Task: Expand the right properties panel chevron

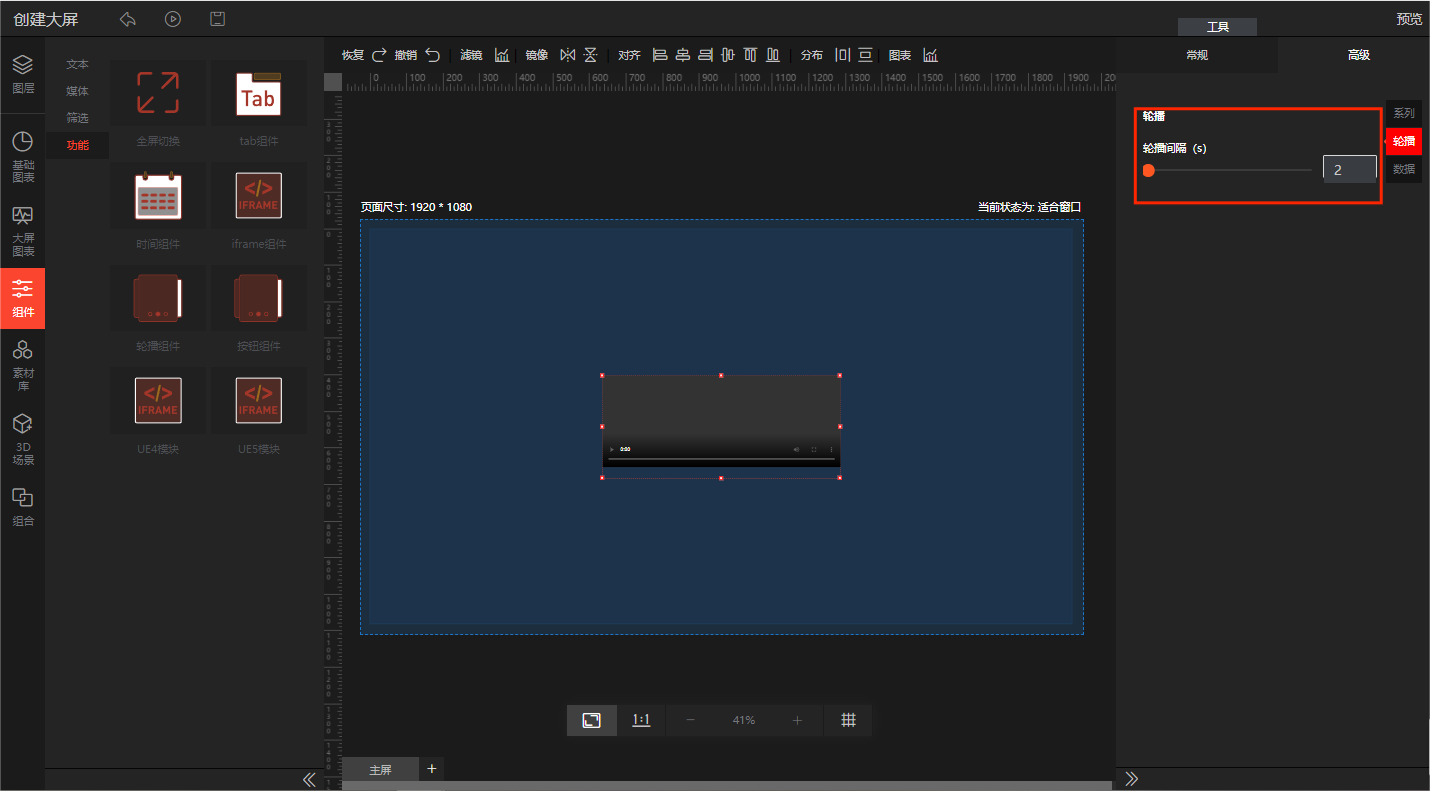Action: (1132, 779)
